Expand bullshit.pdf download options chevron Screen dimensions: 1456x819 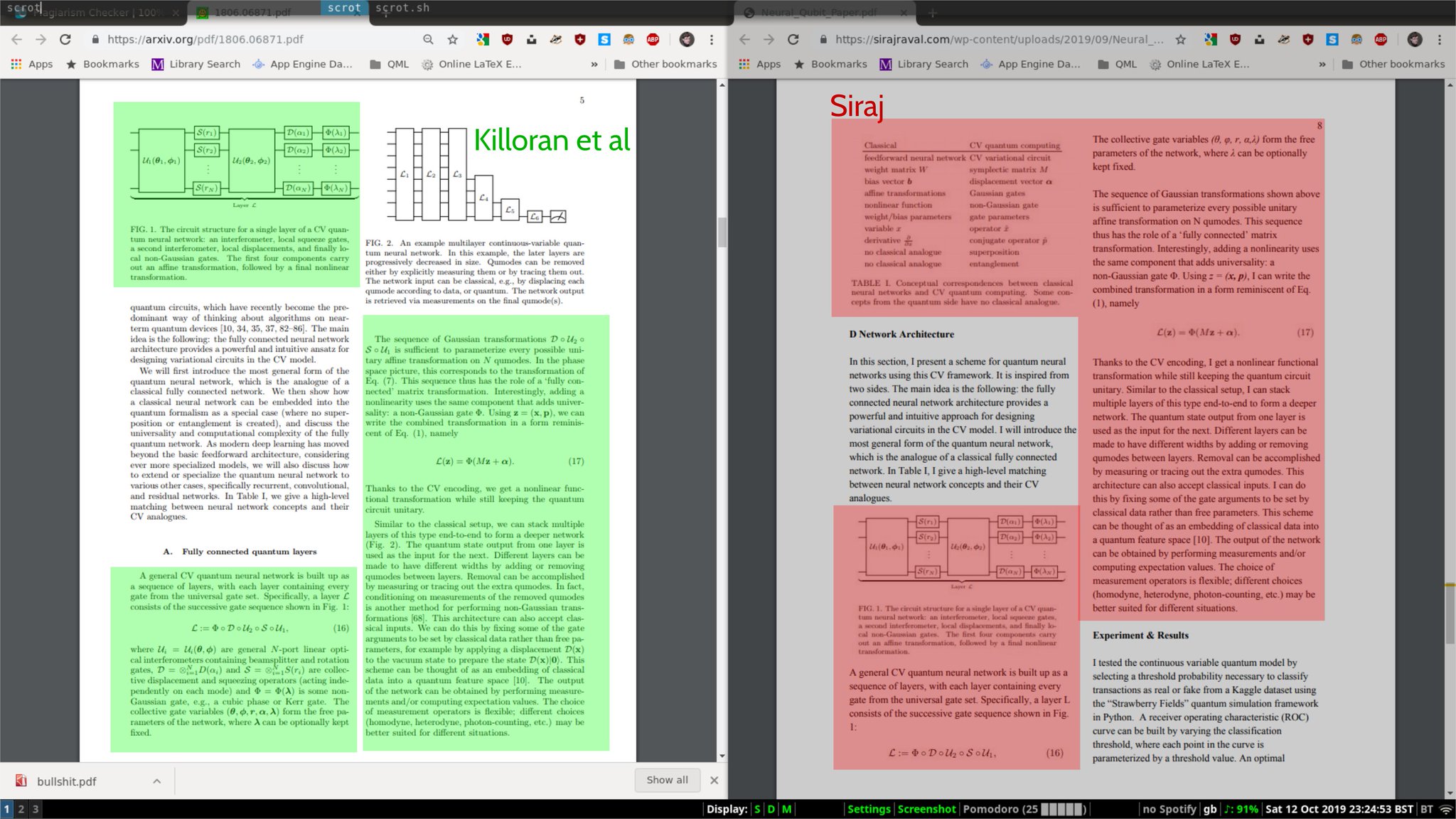click(156, 781)
